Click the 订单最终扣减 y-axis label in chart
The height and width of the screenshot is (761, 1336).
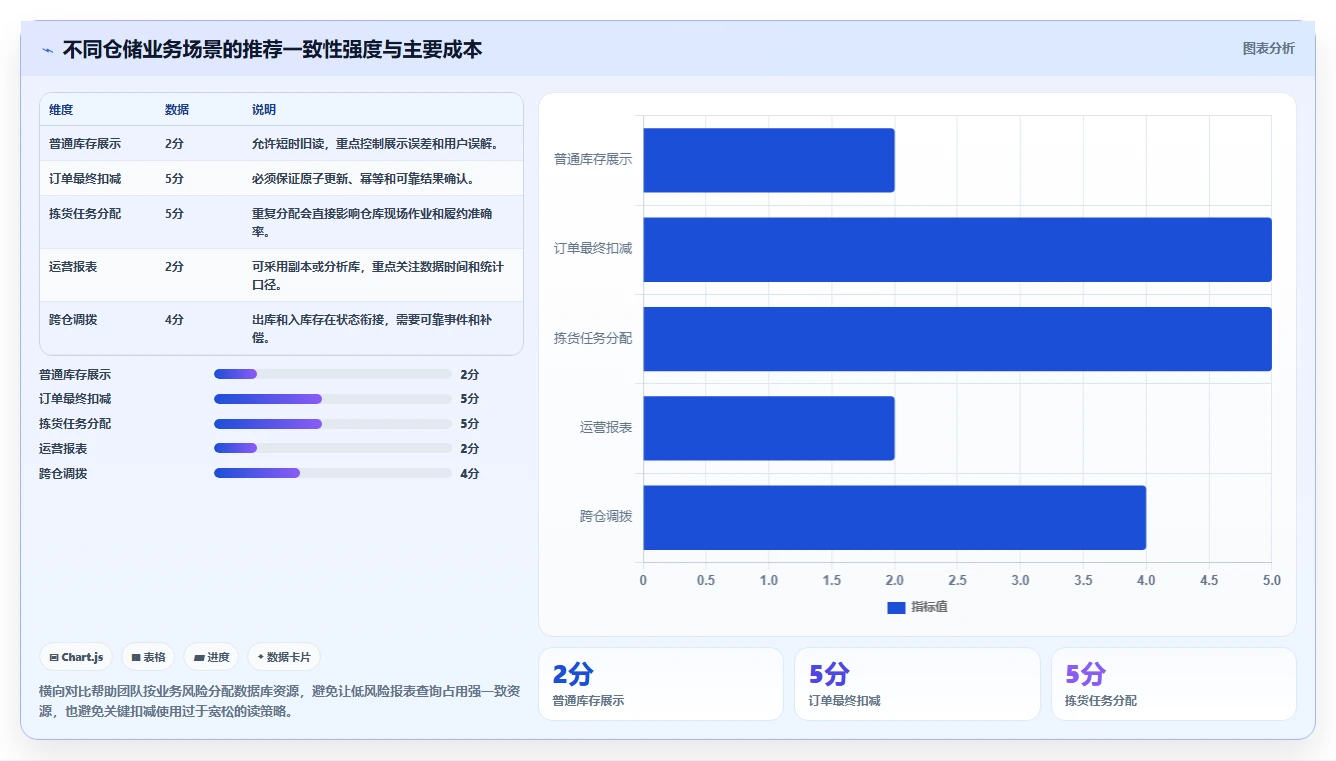coord(593,248)
